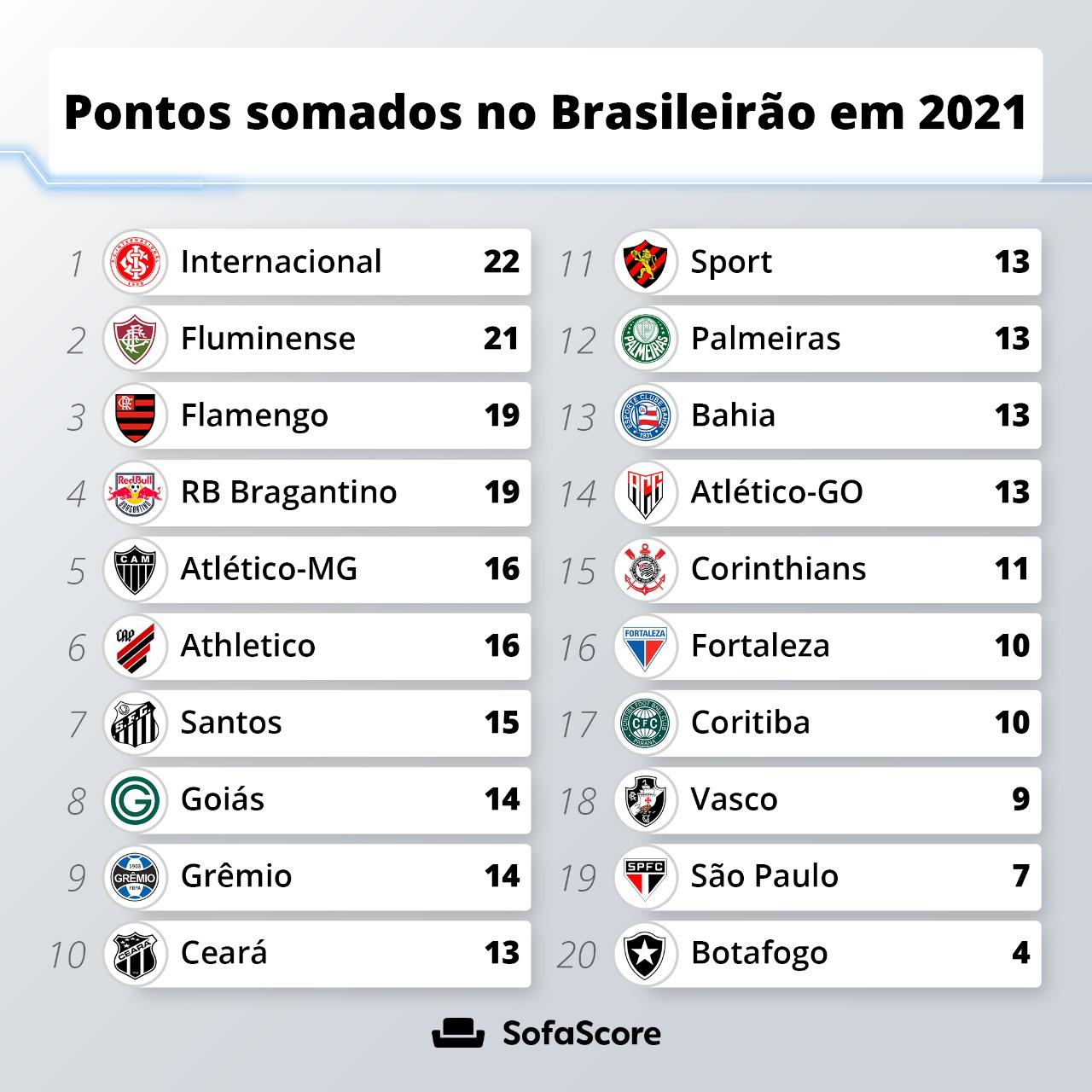
Task: Click the Internacional club crest
Action: click(x=135, y=262)
